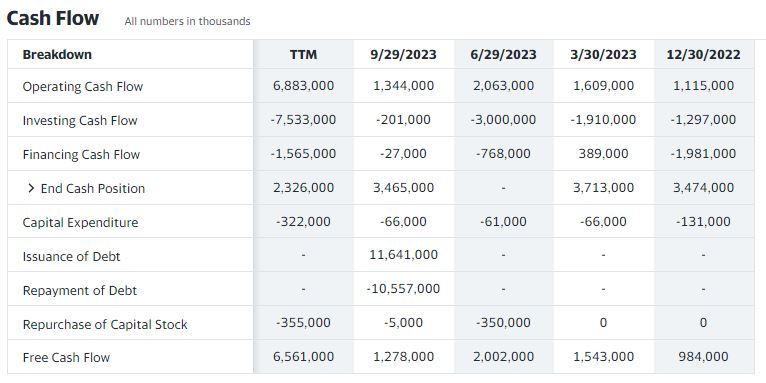The width and height of the screenshot is (766, 383).
Task: Click the Capital Expenditure row label
Action: point(80,223)
